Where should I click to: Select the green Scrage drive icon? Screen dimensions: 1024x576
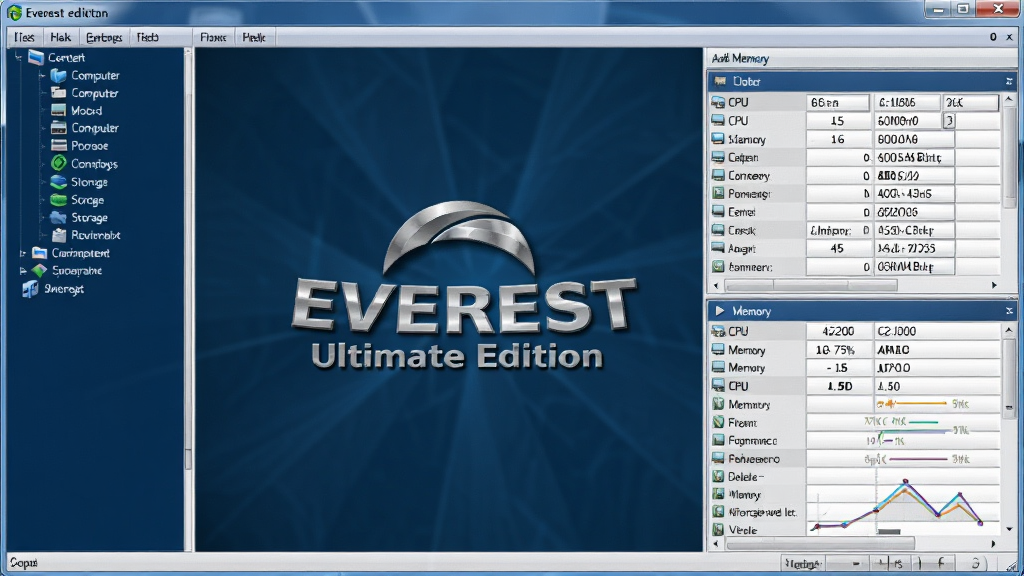(x=59, y=200)
